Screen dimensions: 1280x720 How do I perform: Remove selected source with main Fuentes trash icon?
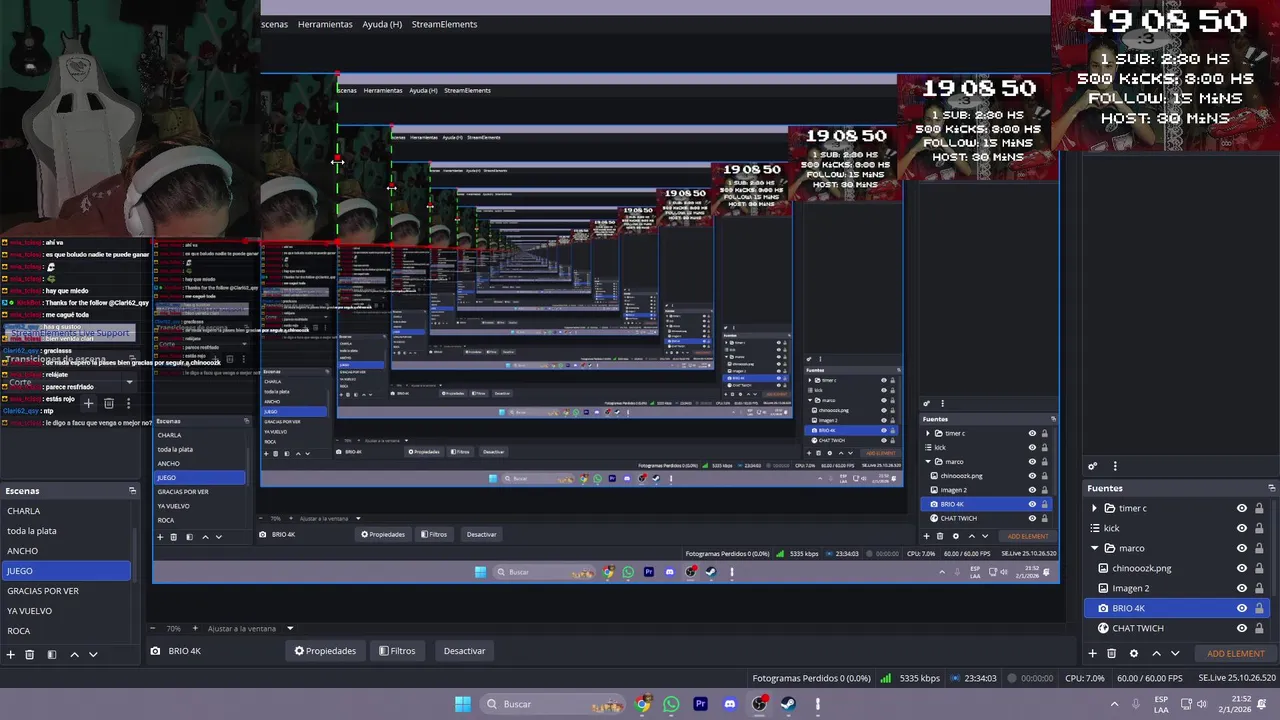click(1111, 653)
